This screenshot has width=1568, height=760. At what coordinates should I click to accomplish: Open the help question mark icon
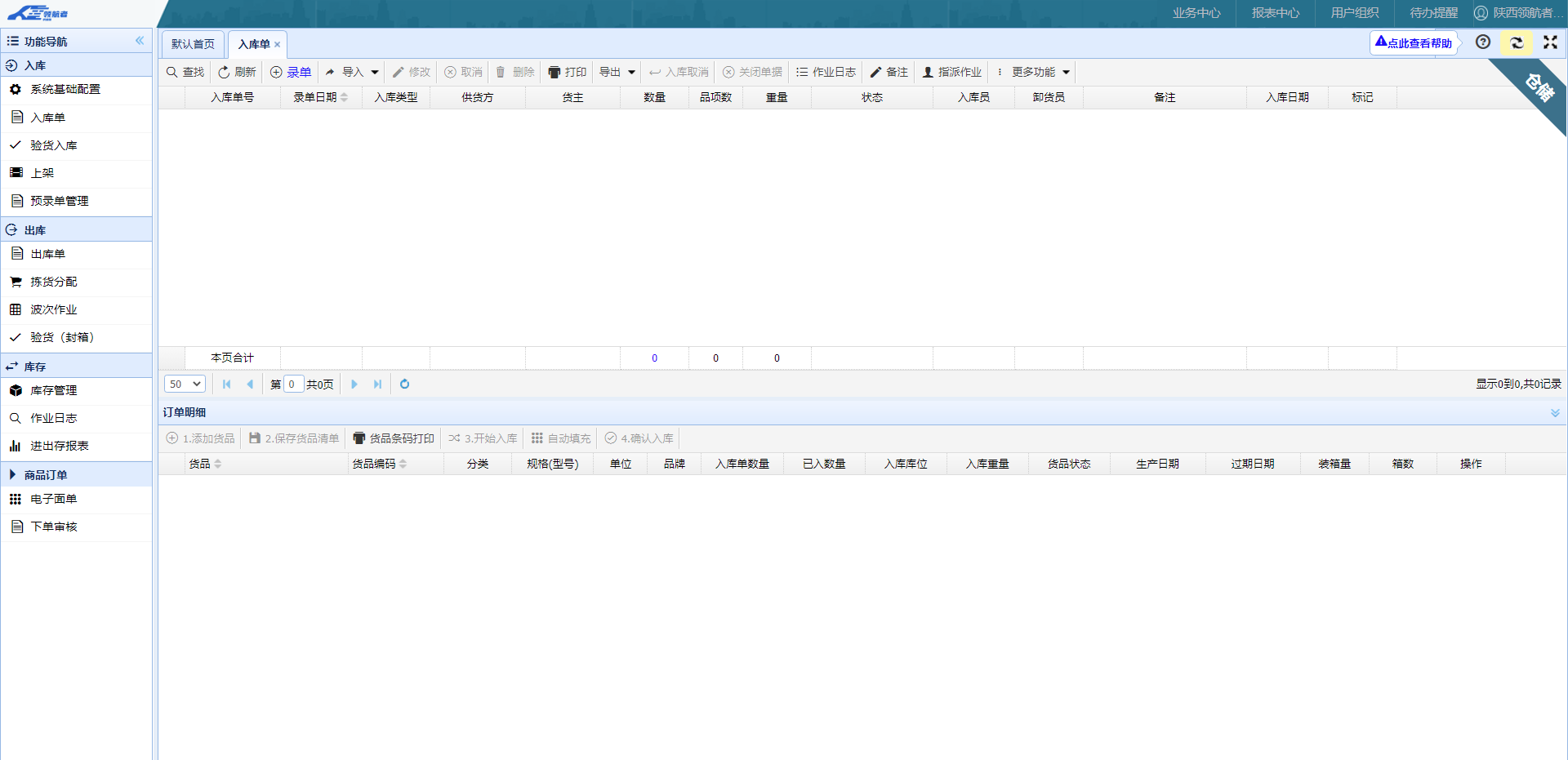click(x=1483, y=42)
